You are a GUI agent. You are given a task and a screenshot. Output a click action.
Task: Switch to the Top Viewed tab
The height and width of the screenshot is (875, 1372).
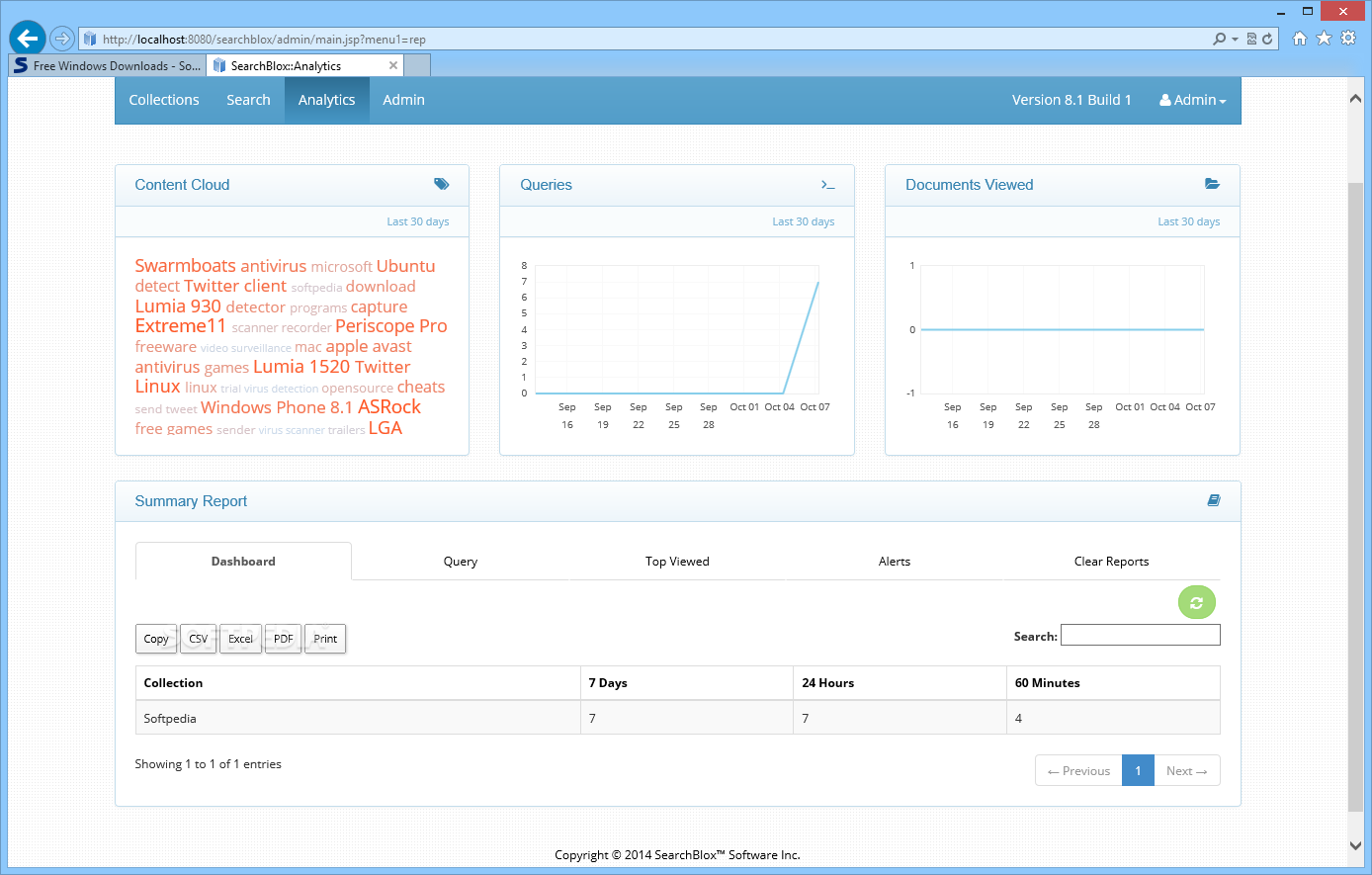[x=677, y=561]
